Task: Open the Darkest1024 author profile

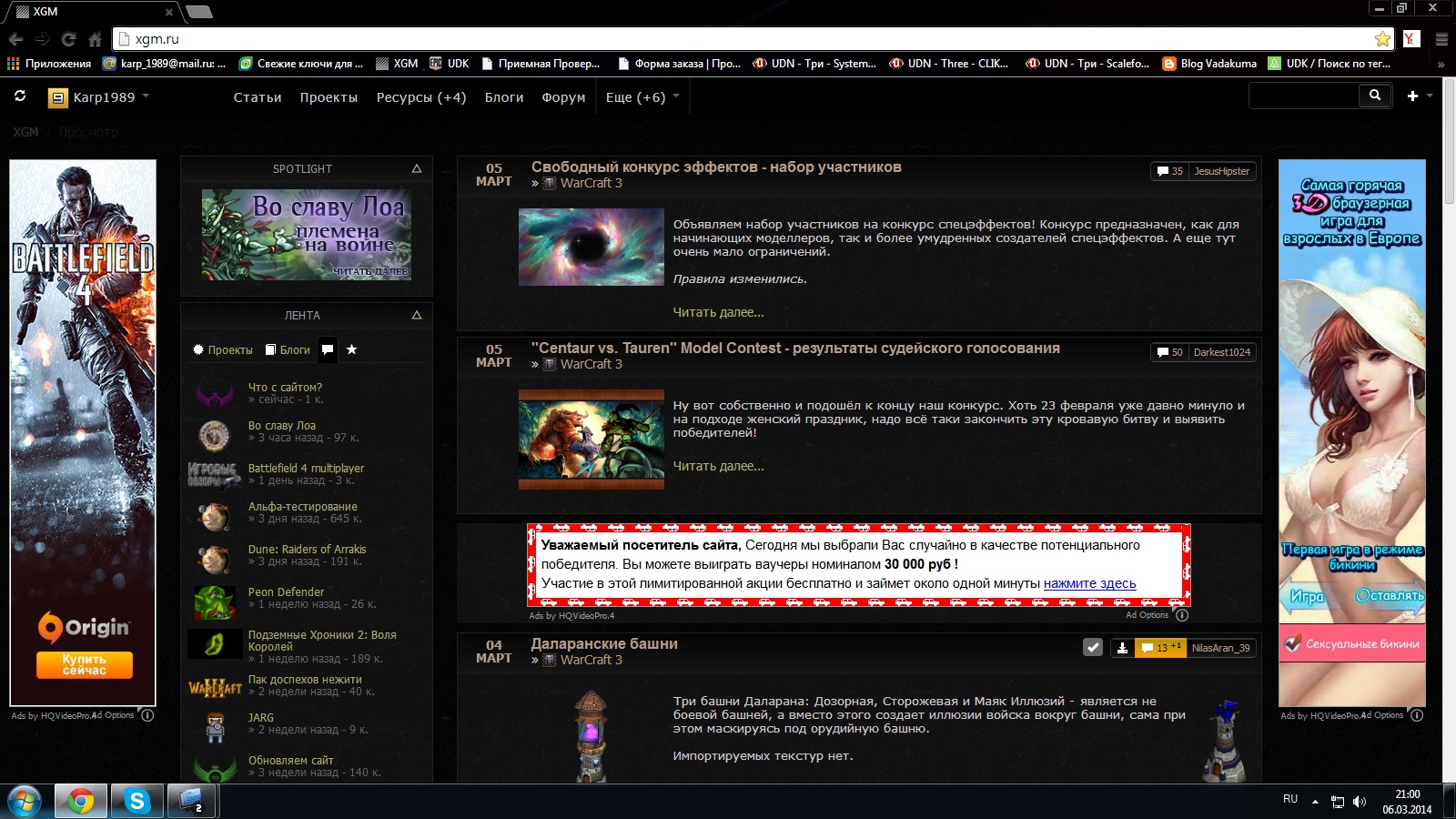Action: click(x=1221, y=352)
